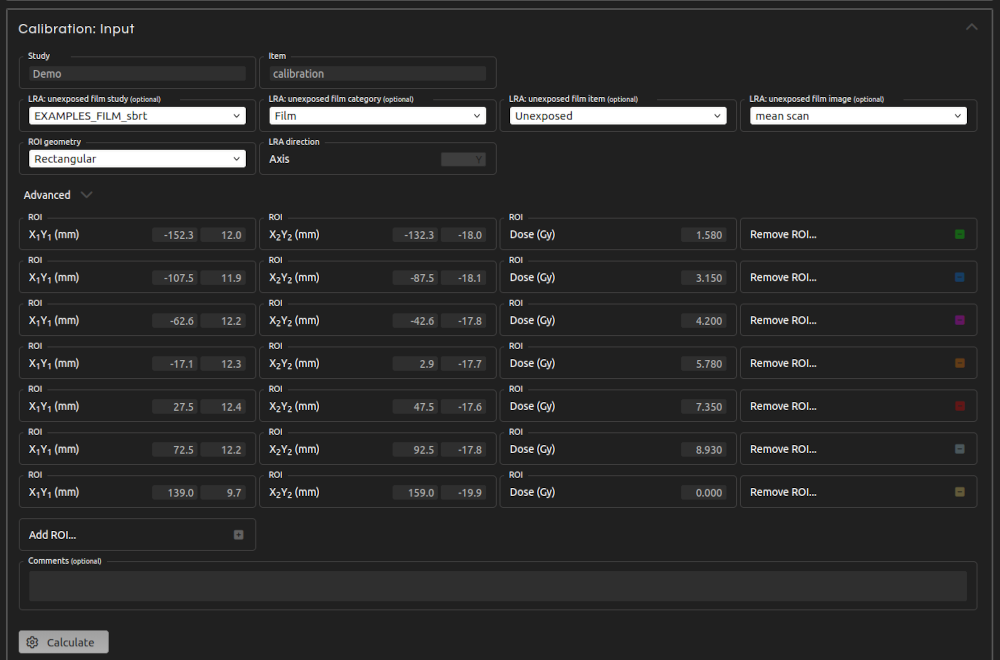Select the X1 field showing 139.0

point(175,493)
